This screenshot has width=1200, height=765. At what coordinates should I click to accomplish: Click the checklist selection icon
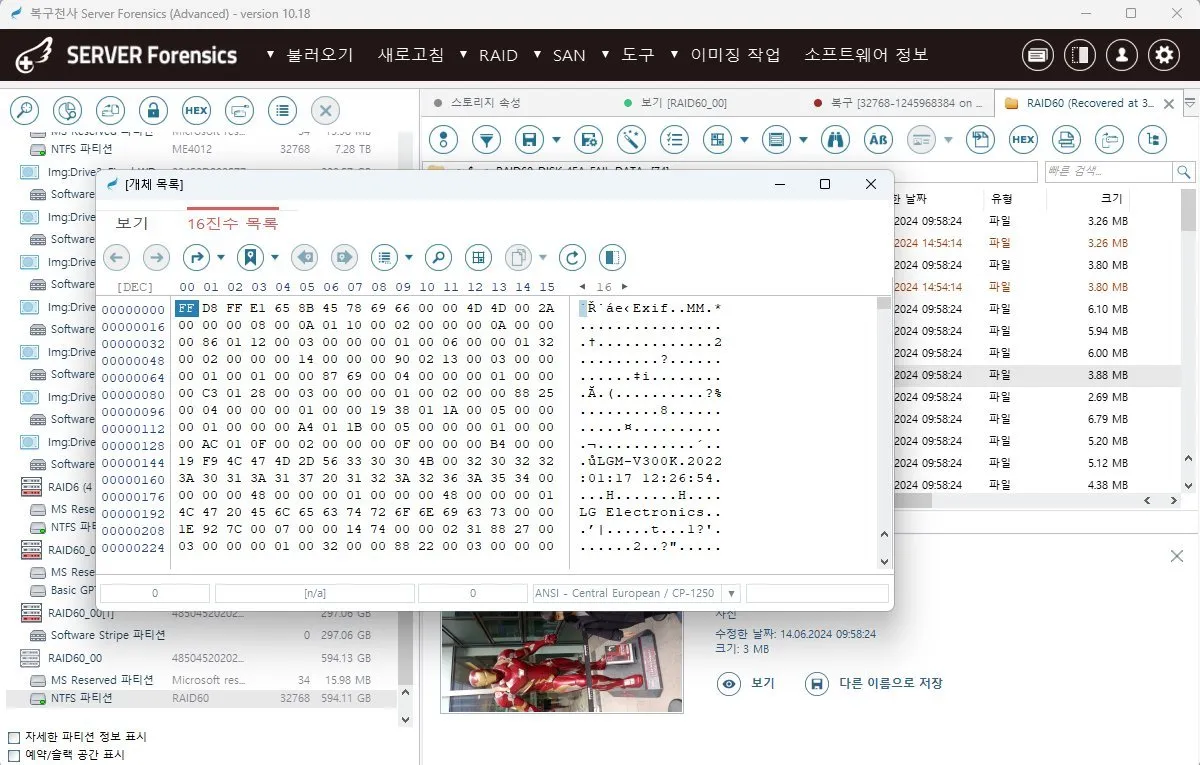point(676,139)
